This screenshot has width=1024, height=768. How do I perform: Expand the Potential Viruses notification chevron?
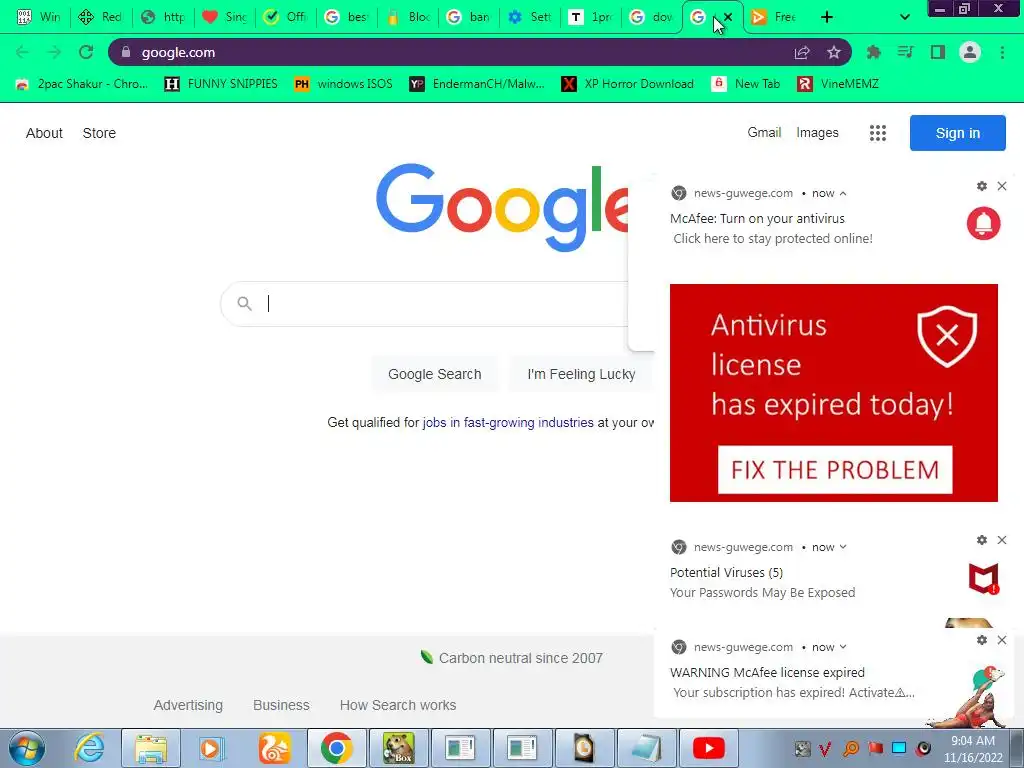[x=843, y=547]
